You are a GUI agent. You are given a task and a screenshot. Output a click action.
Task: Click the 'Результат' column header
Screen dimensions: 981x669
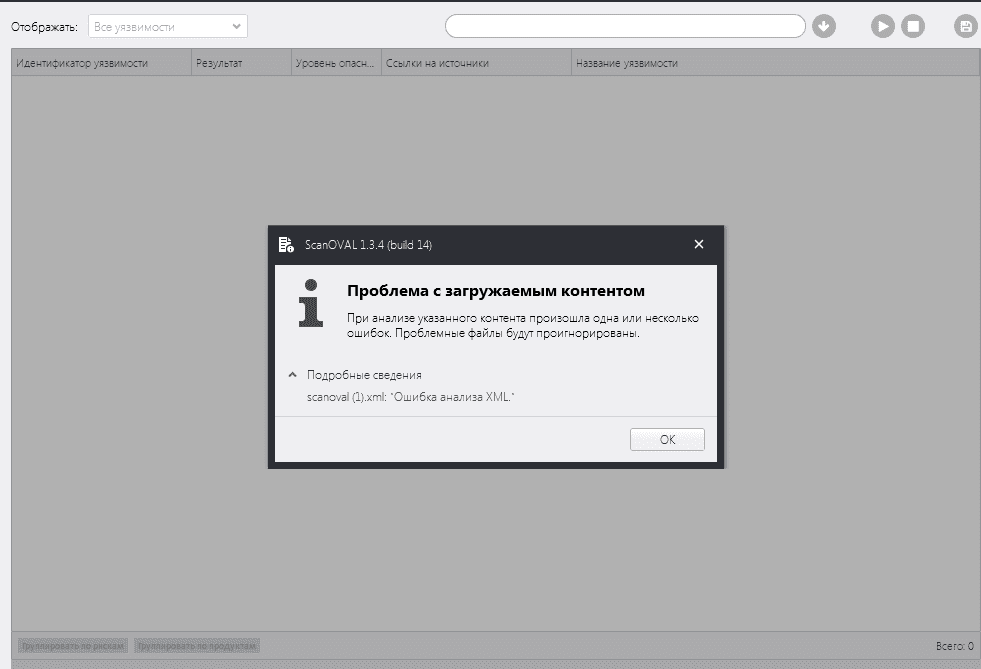240,63
